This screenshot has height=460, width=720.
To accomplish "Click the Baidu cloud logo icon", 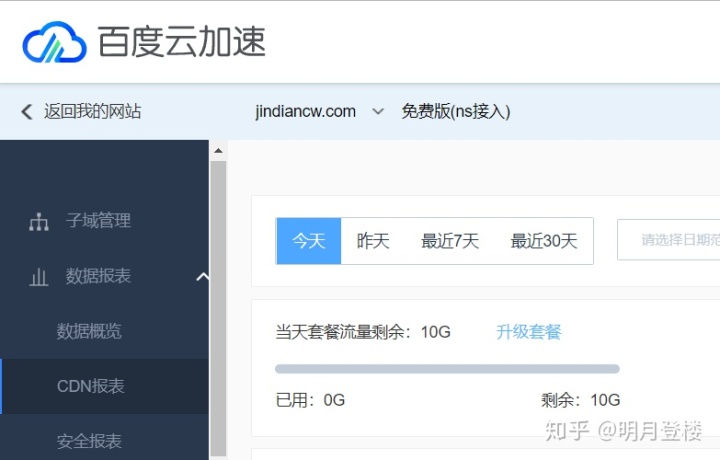I will tap(54, 42).
